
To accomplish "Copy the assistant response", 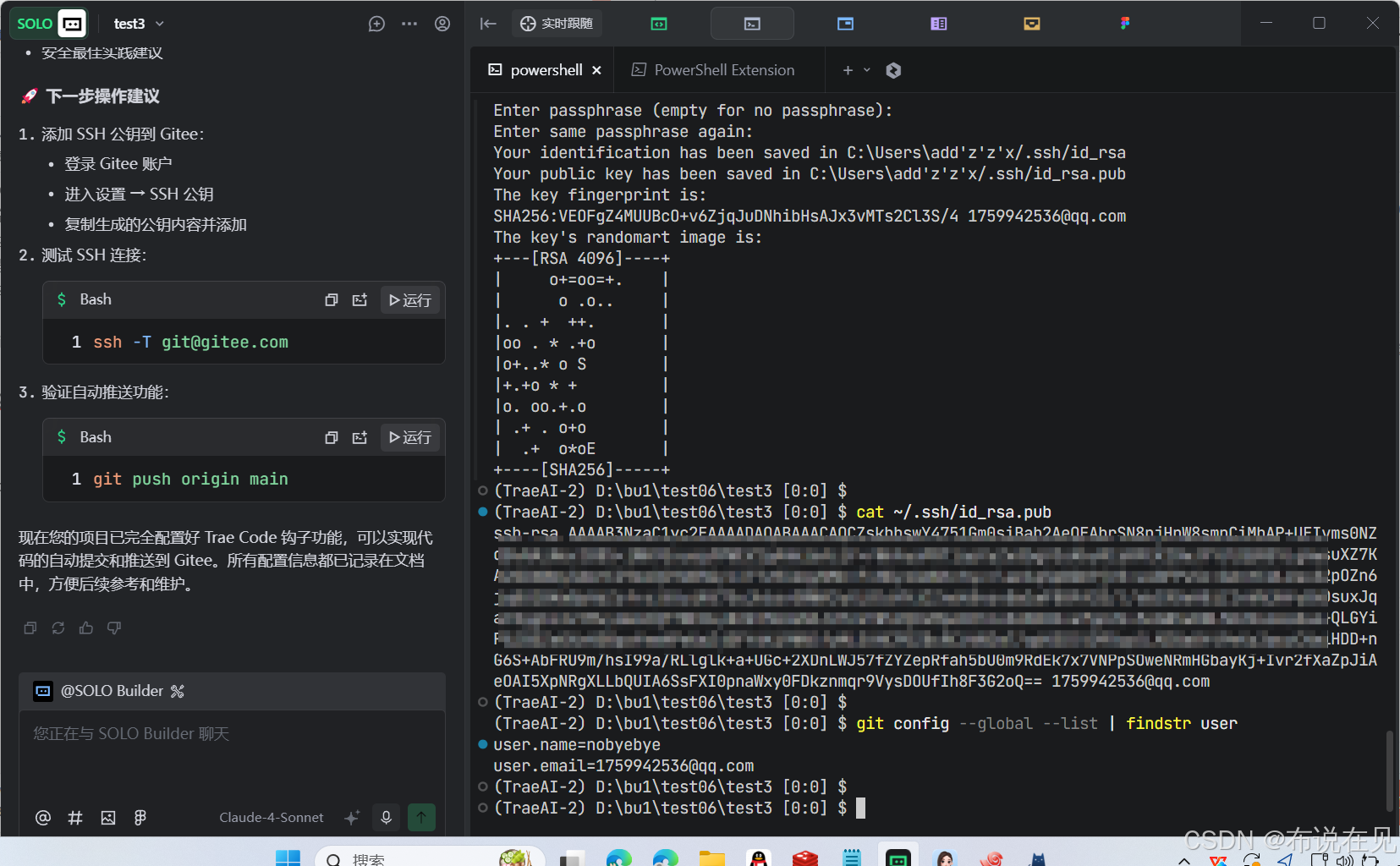I will 30,628.
